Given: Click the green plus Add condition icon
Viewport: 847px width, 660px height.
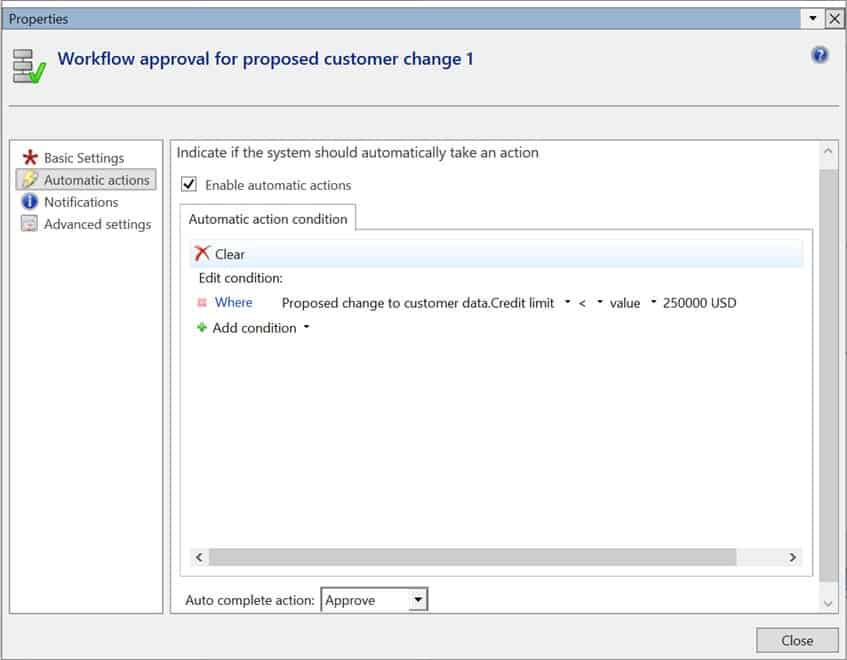Looking at the screenshot, I should click(201, 327).
